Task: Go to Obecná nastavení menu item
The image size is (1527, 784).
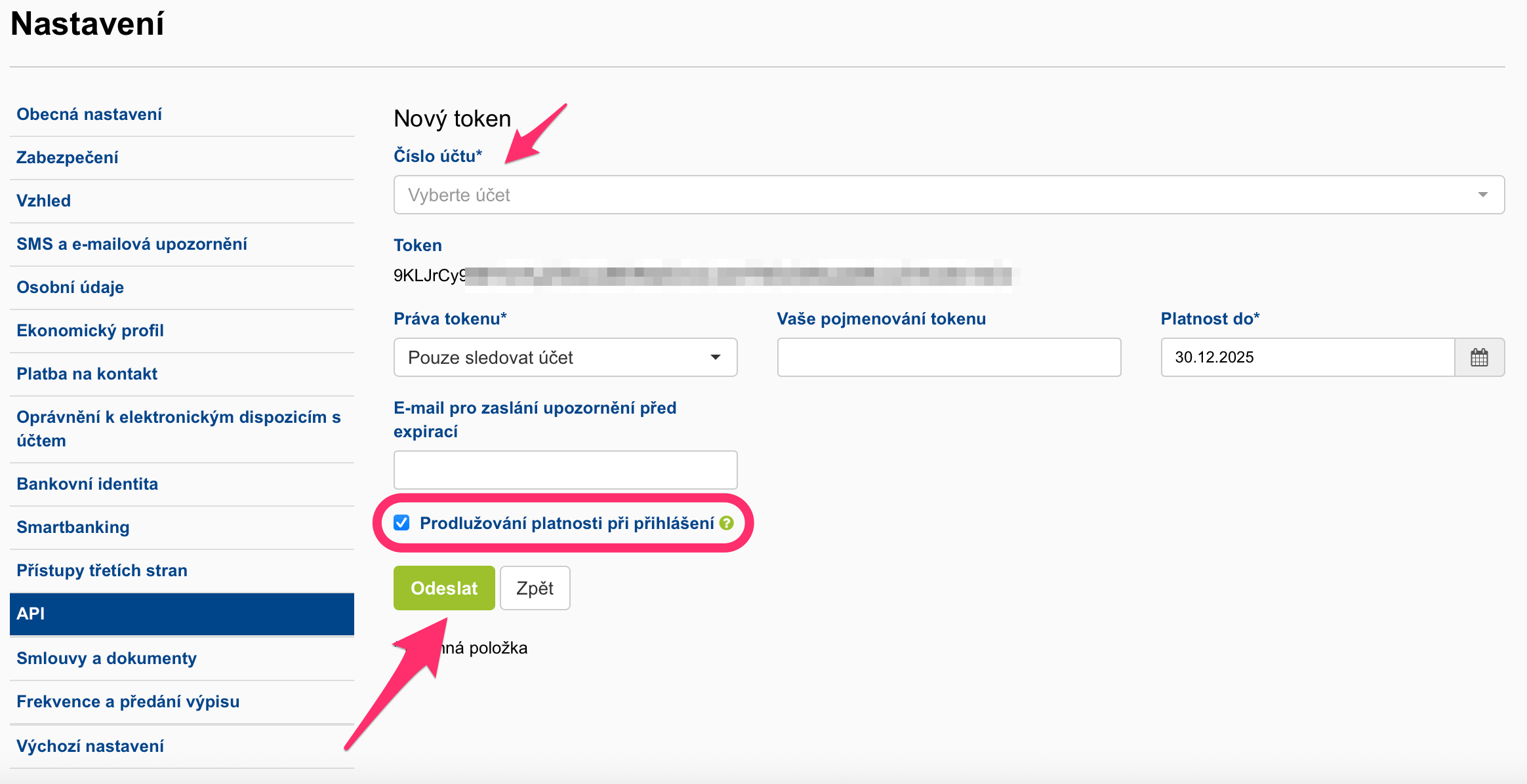Action: 89,114
